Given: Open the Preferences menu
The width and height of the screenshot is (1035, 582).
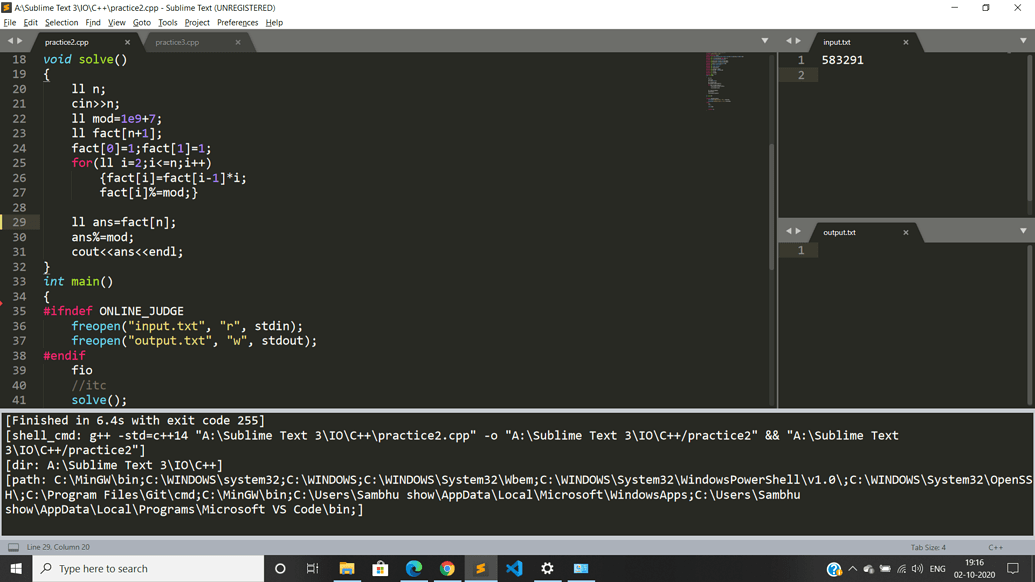Looking at the screenshot, I should click(237, 22).
